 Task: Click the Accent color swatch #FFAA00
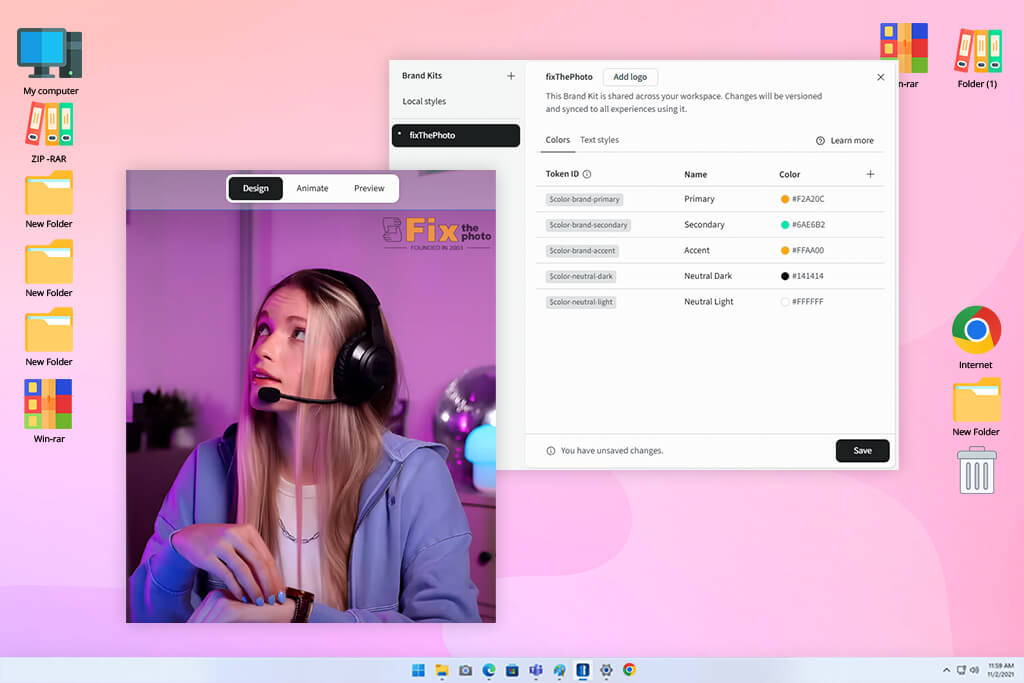coord(785,250)
